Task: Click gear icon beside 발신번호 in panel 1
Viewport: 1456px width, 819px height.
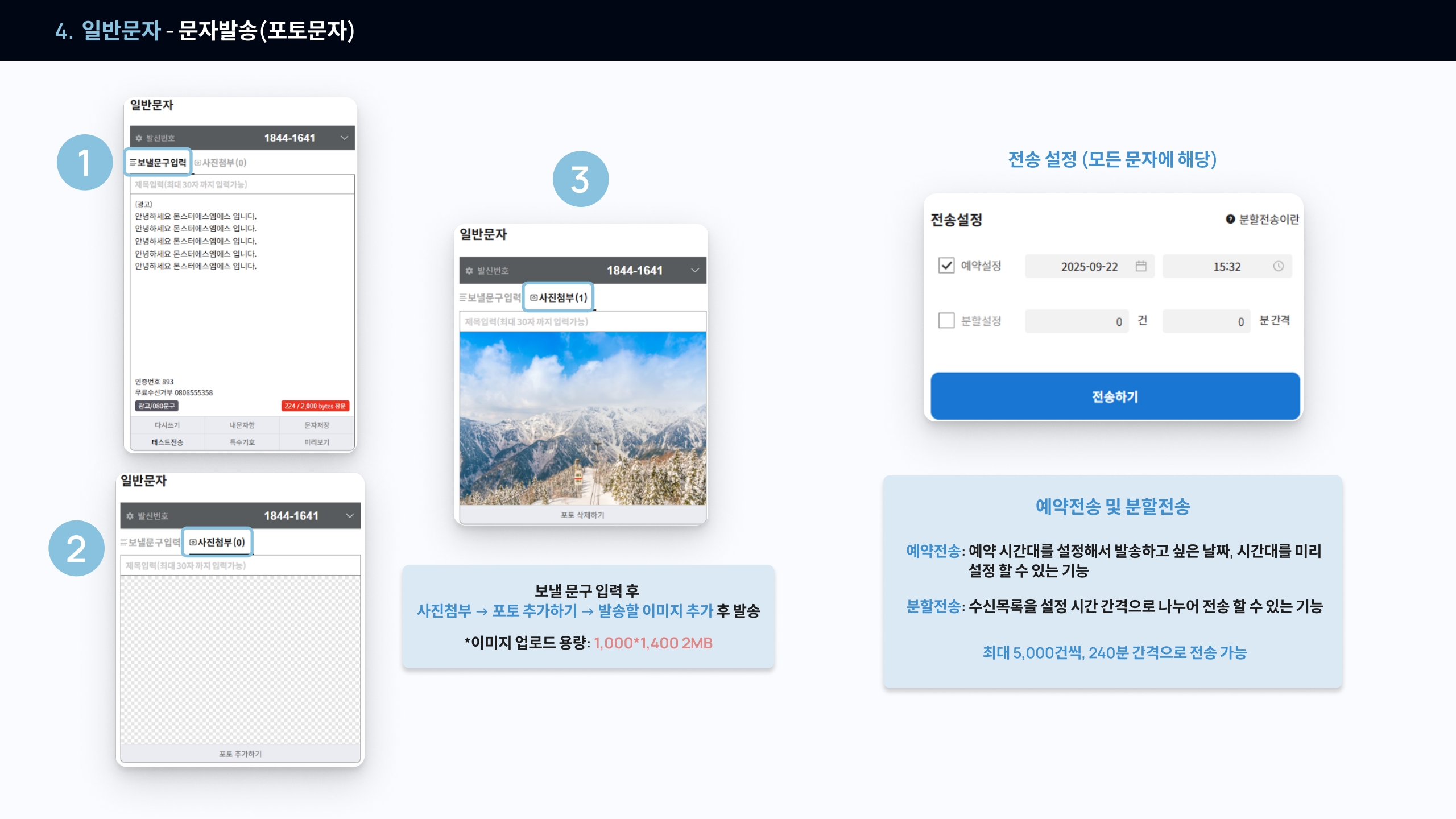Action: (139, 138)
